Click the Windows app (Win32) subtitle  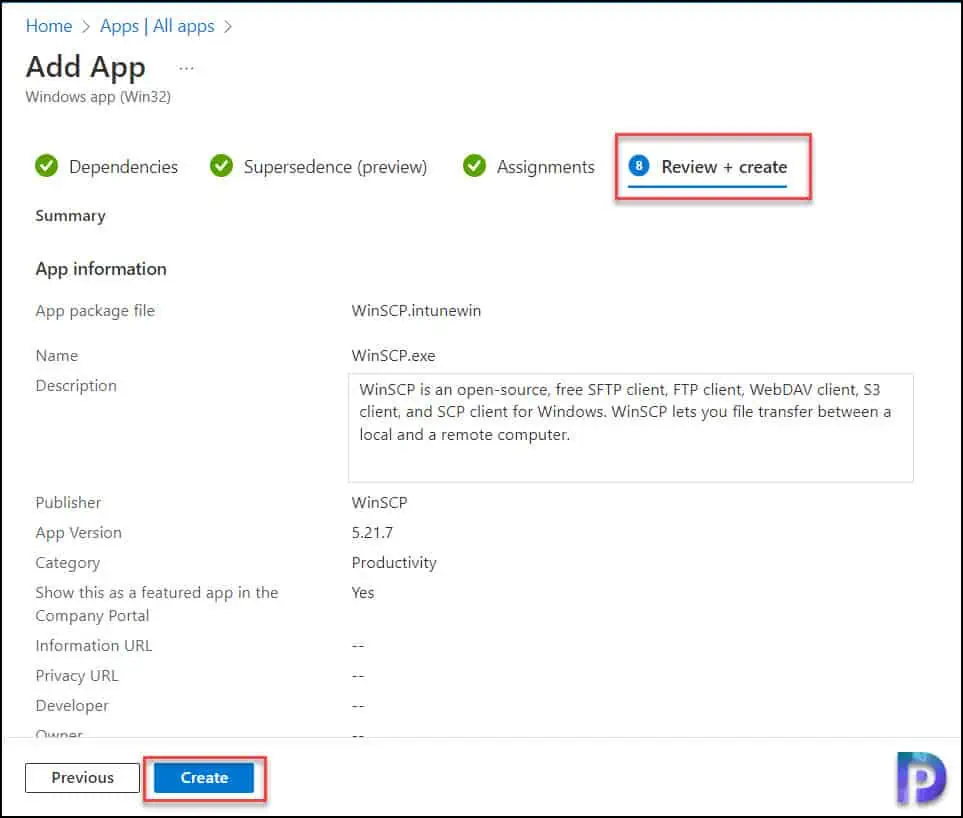[x=98, y=97]
